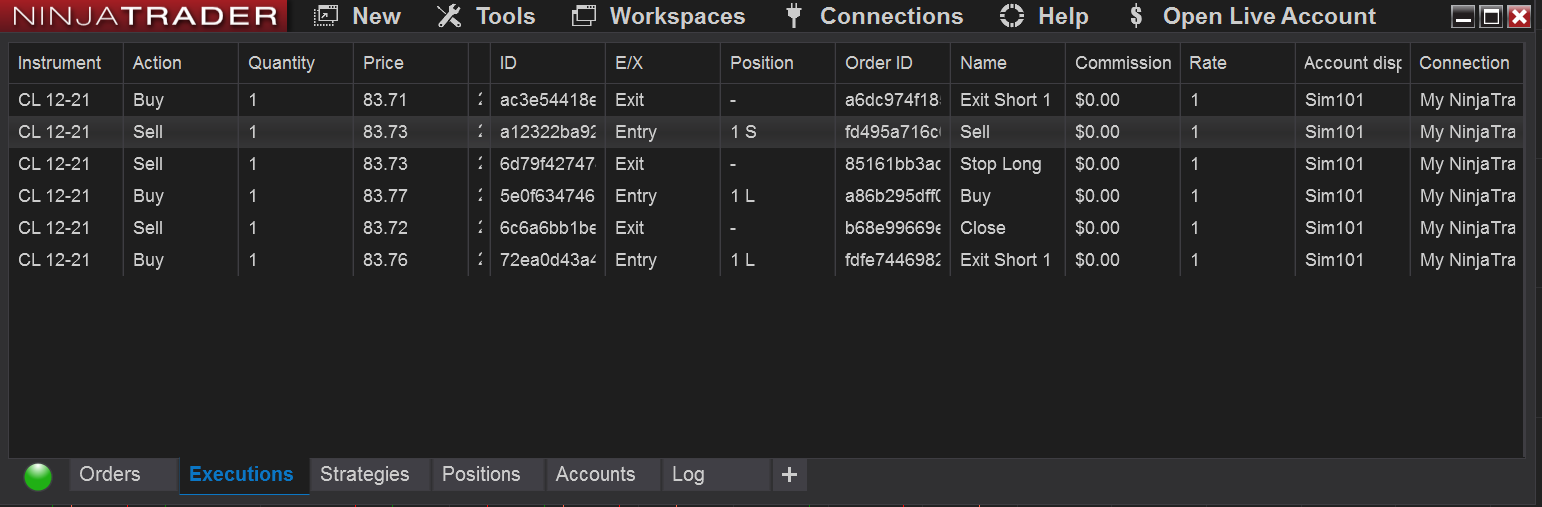Screen dimensions: 1542x507
Task: Click the green connection status light
Action: tap(38, 477)
